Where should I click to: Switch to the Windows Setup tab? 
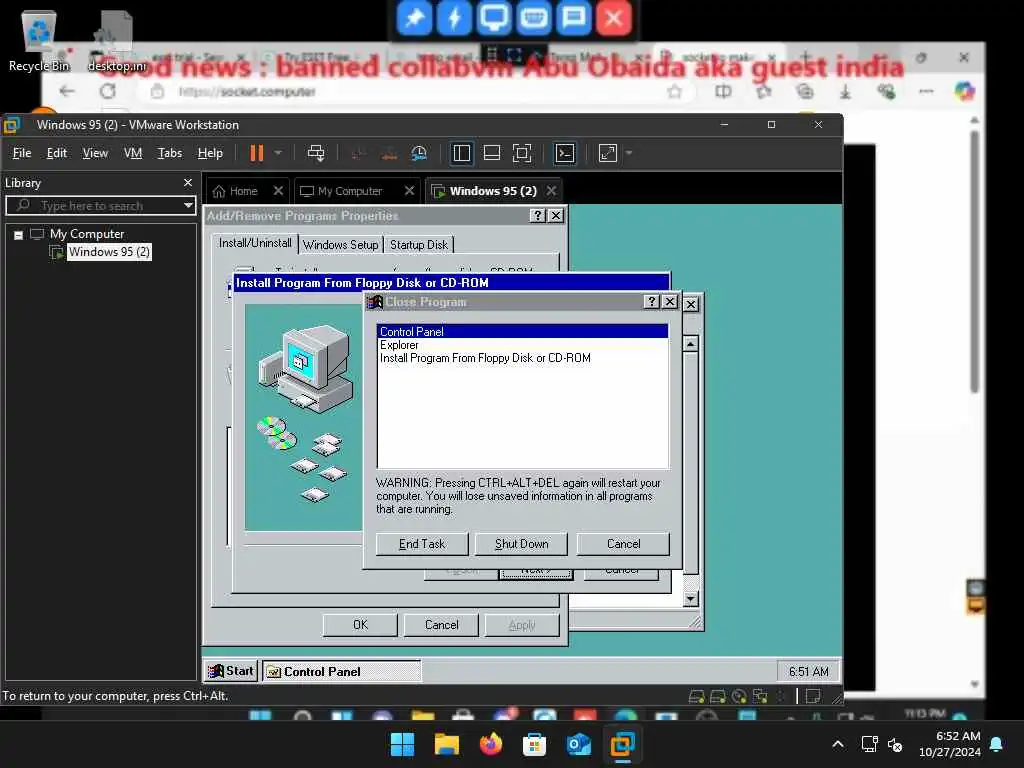point(340,245)
